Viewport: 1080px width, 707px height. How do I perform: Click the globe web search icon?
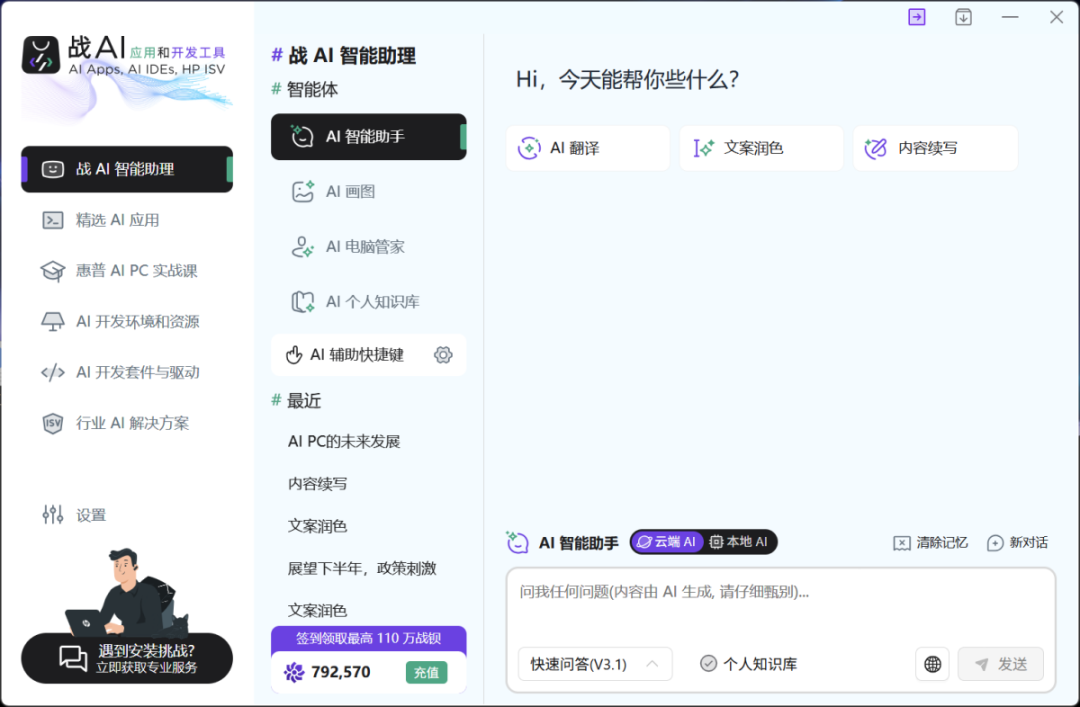pos(933,664)
